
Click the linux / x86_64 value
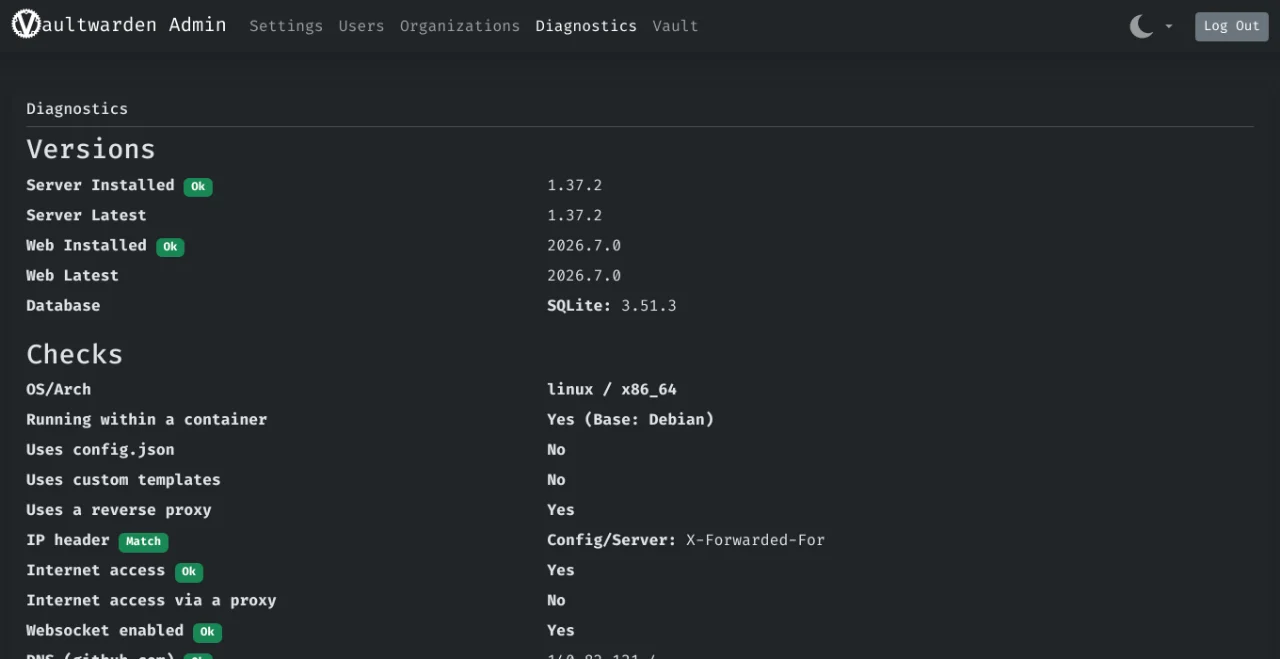click(x=612, y=389)
